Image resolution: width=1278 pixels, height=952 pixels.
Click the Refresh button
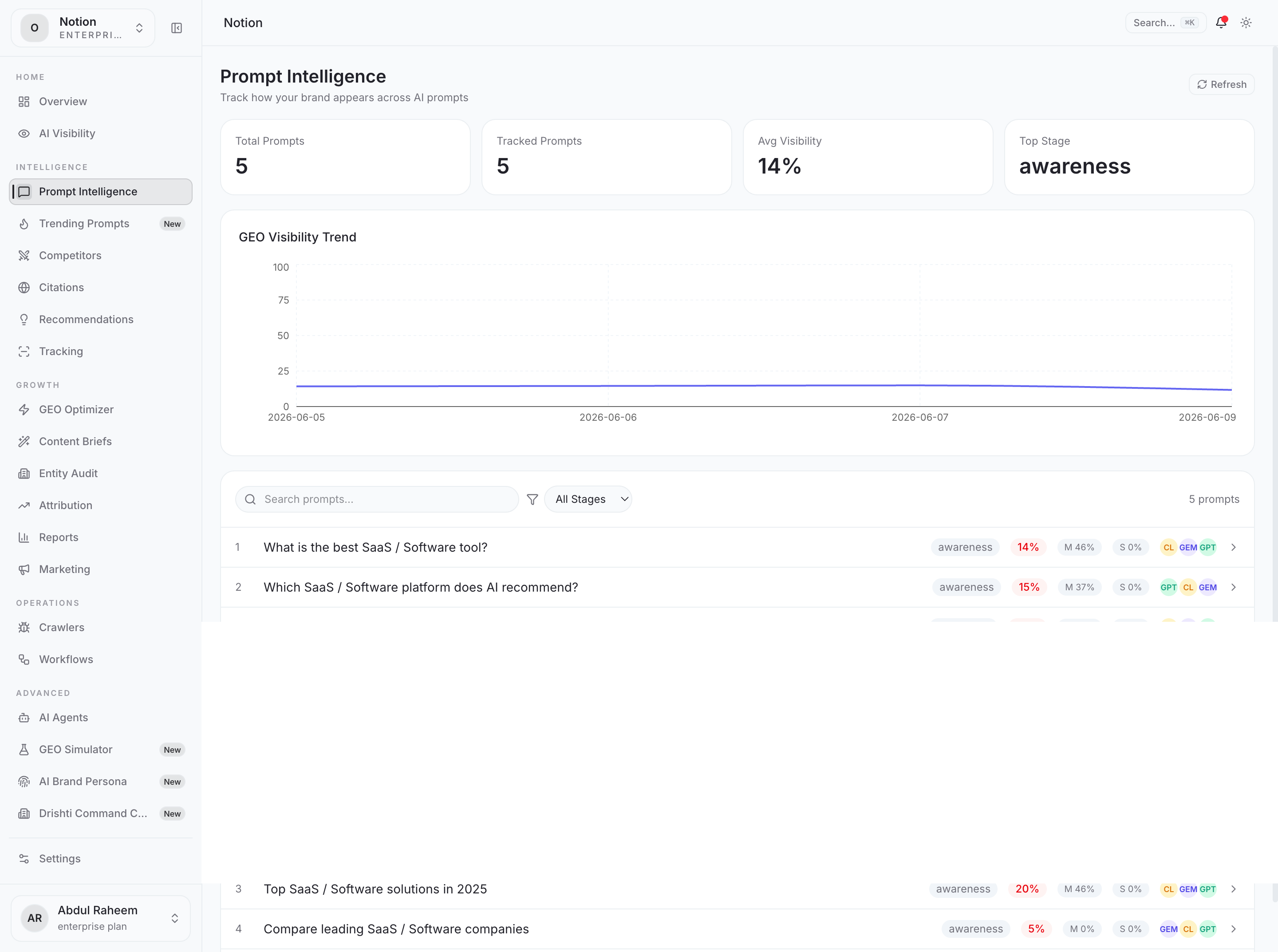[x=1222, y=84]
